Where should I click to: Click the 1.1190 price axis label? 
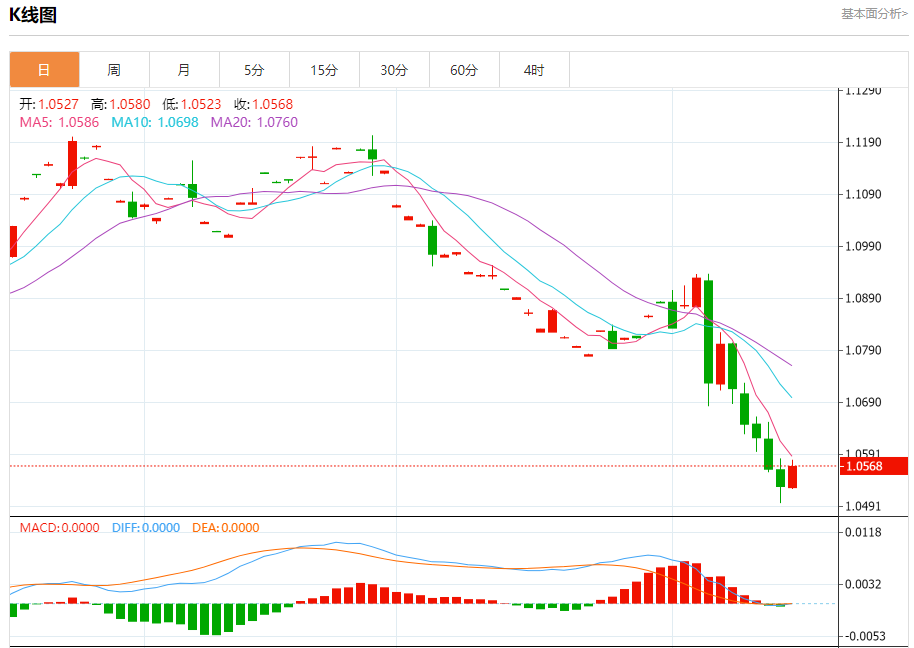863,142
